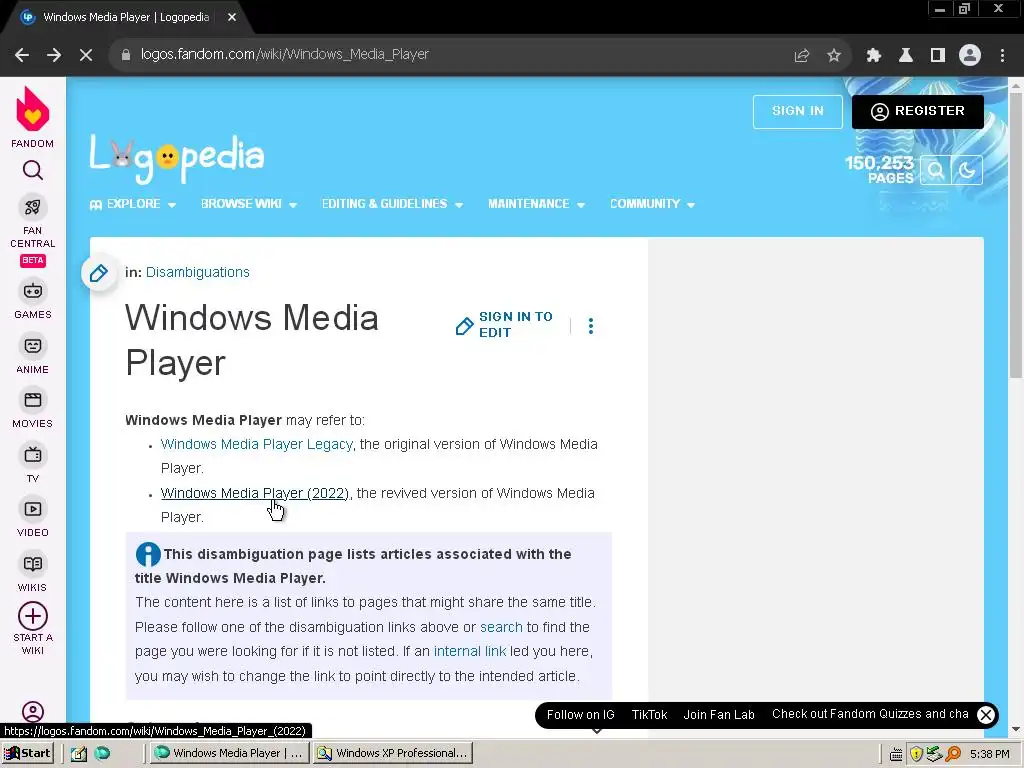Open the Video play icon
Image resolution: width=1024 pixels, height=768 pixels.
33,509
